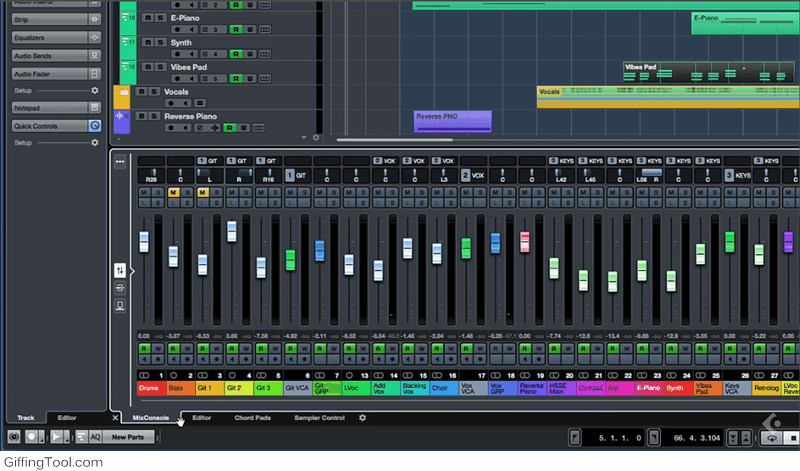Screen dimensions: 800x471
Task: Toggle monitor on the E-Piano track
Action: tap(191, 30)
